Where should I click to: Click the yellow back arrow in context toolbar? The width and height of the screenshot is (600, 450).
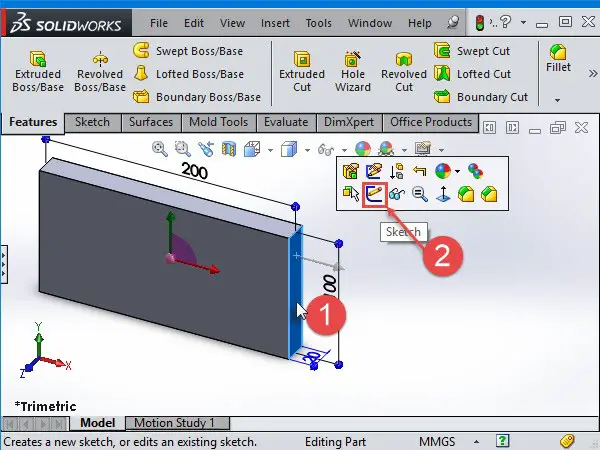tap(420, 171)
